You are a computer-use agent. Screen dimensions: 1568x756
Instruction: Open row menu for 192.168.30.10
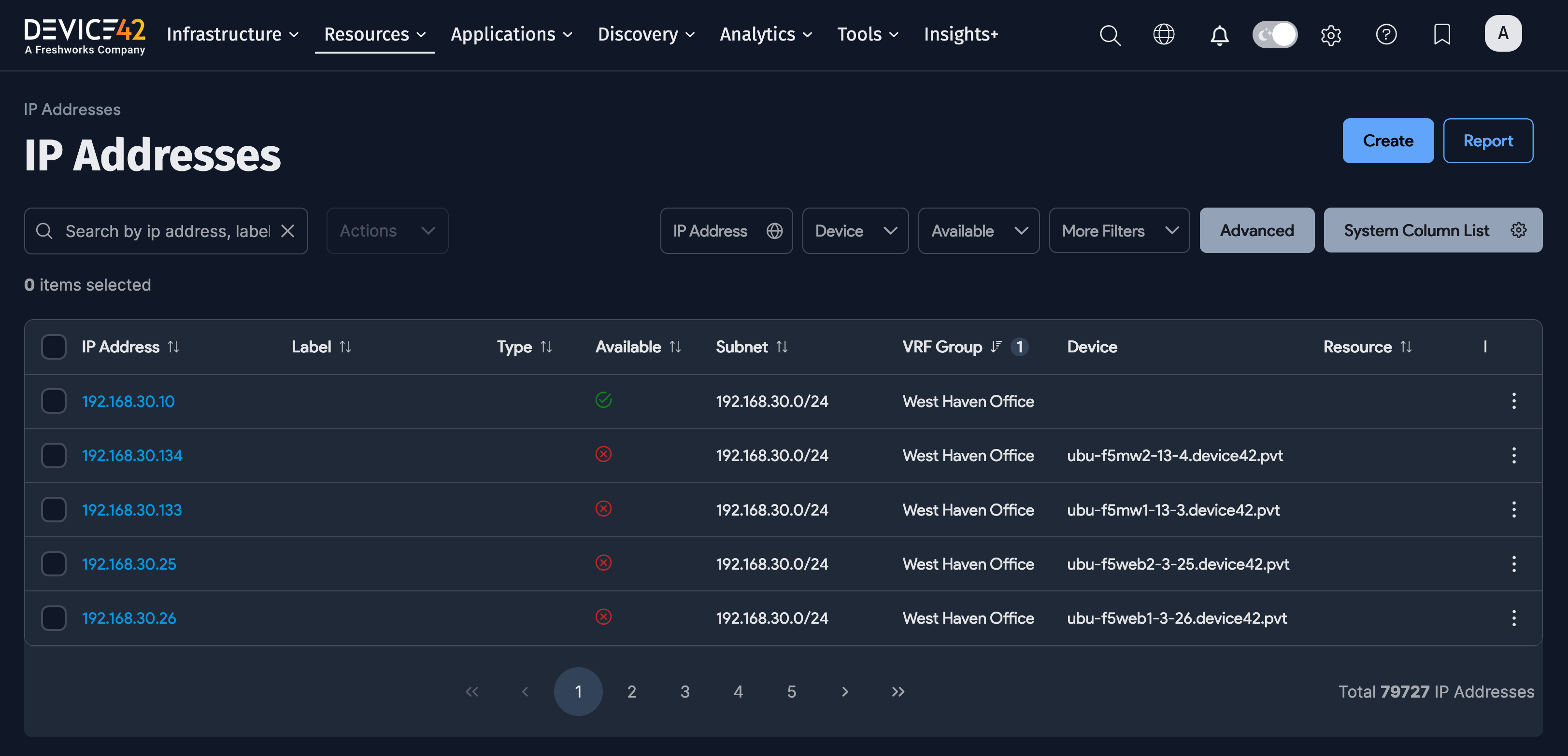click(1514, 401)
